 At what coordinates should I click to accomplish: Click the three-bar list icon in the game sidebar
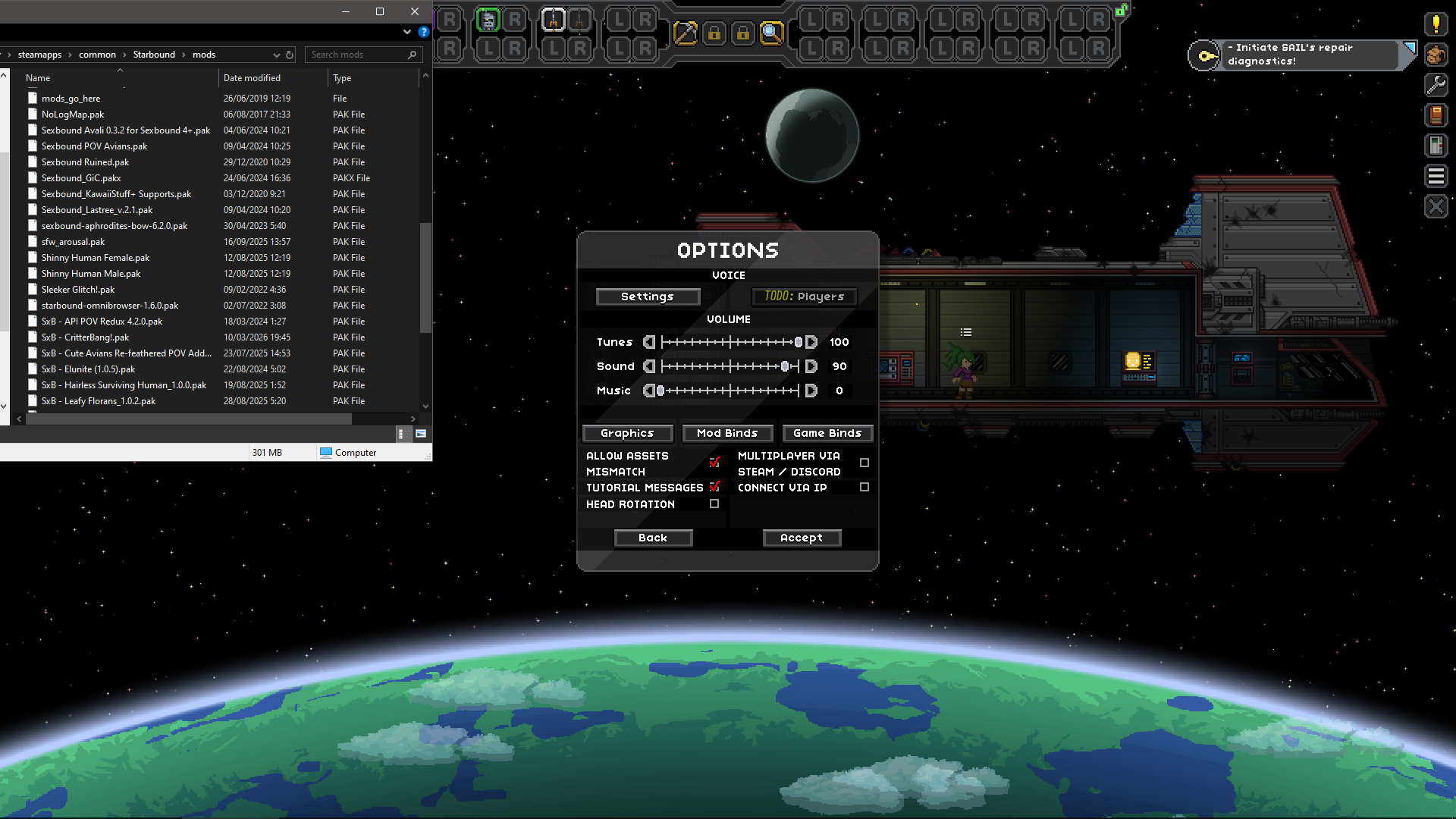[1436, 176]
